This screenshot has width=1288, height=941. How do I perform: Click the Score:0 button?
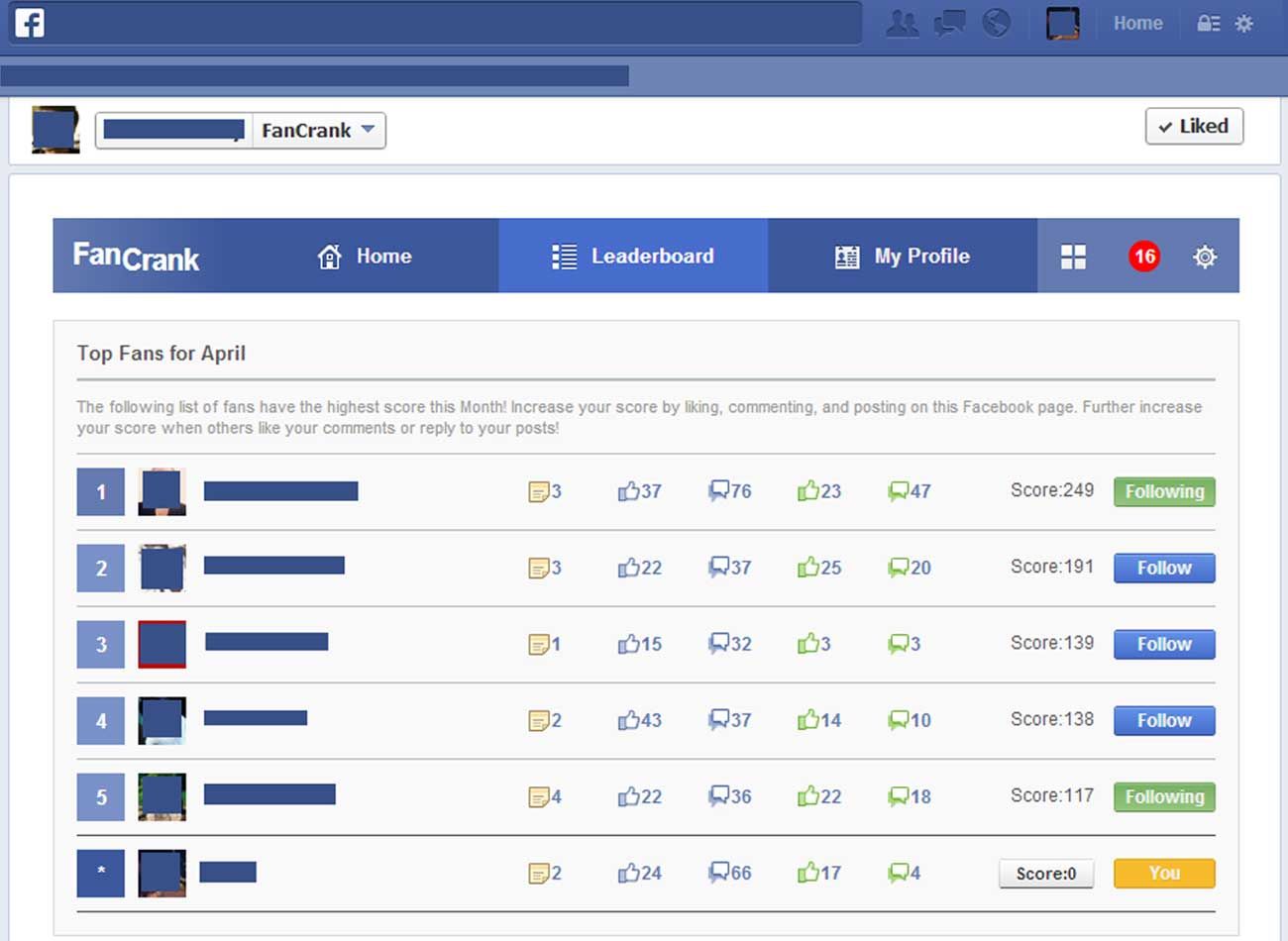1046,873
